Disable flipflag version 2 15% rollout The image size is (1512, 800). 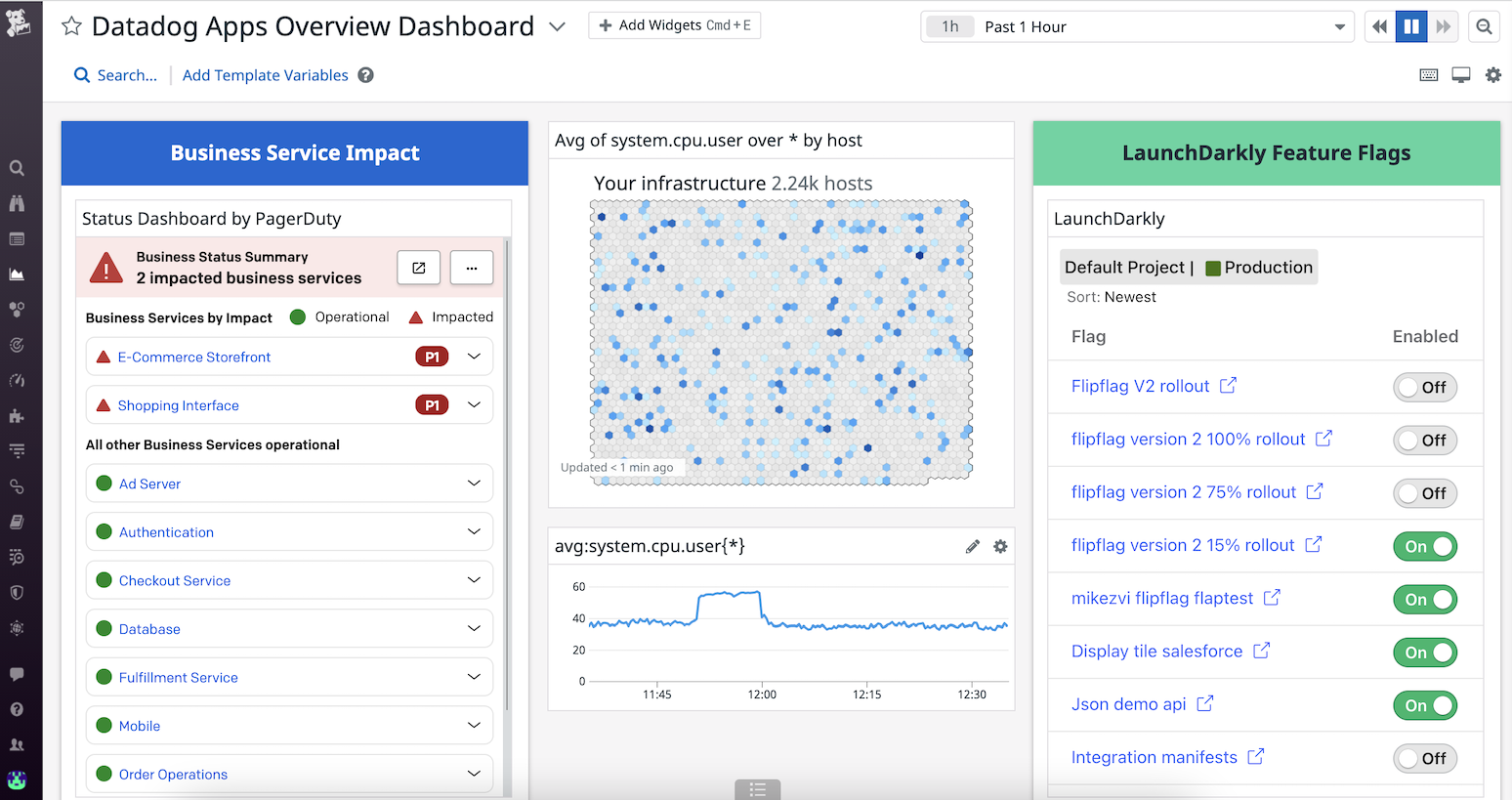pos(1425,546)
